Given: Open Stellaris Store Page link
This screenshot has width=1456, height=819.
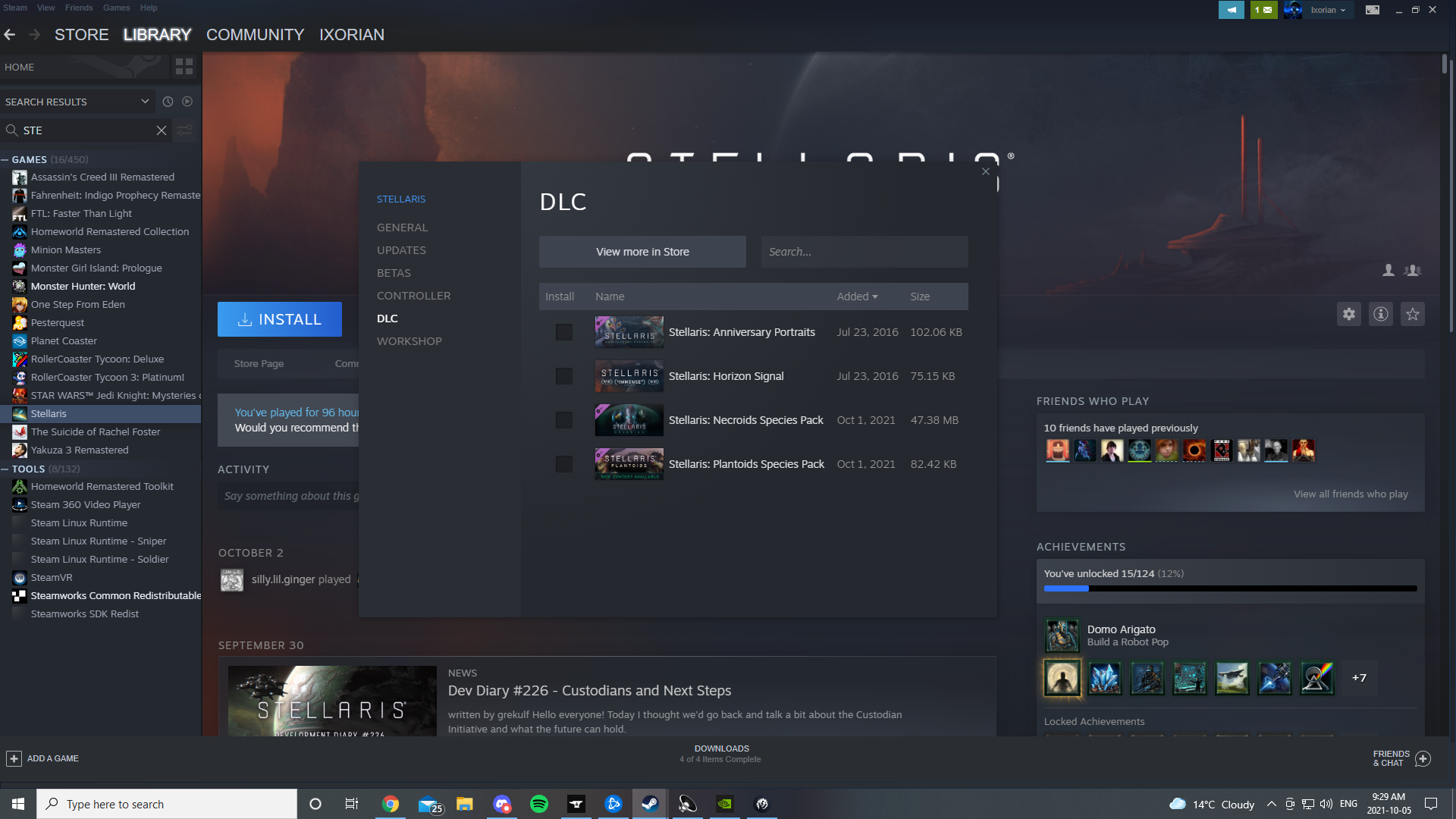Looking at the screenshot, I should pos(259,364).
